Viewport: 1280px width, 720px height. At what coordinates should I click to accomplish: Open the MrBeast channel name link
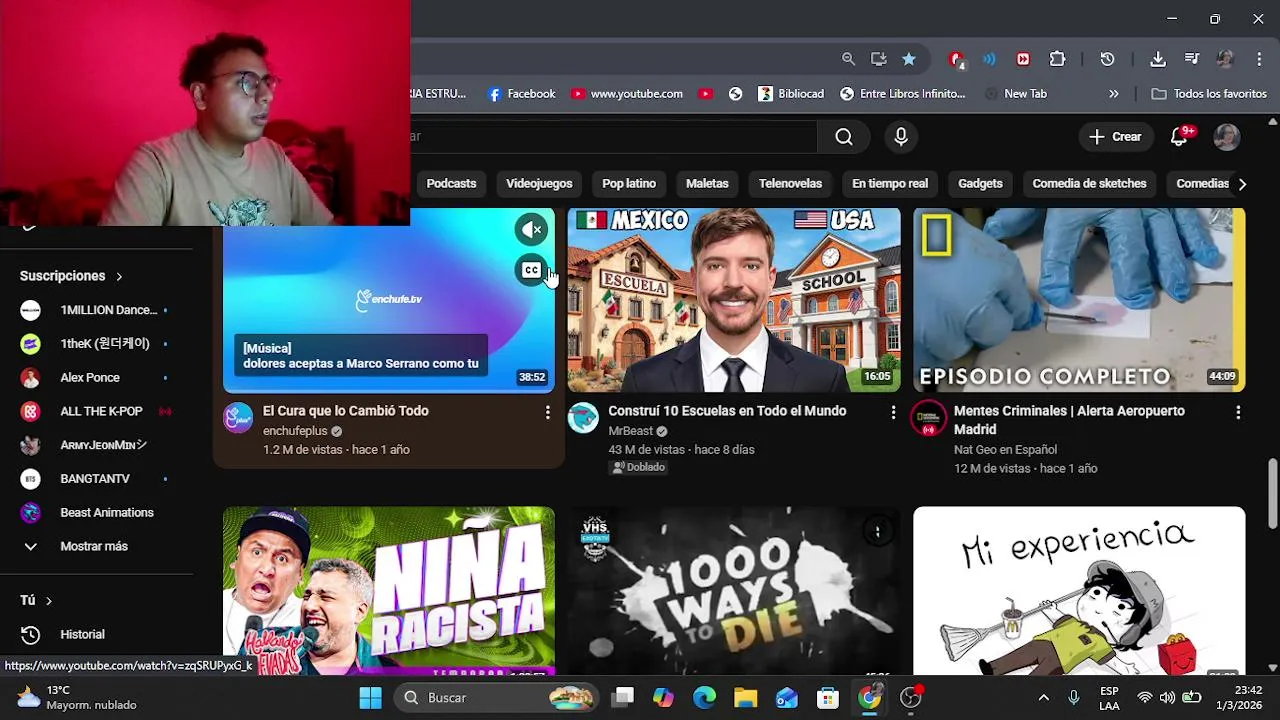(x=630, y=431)
